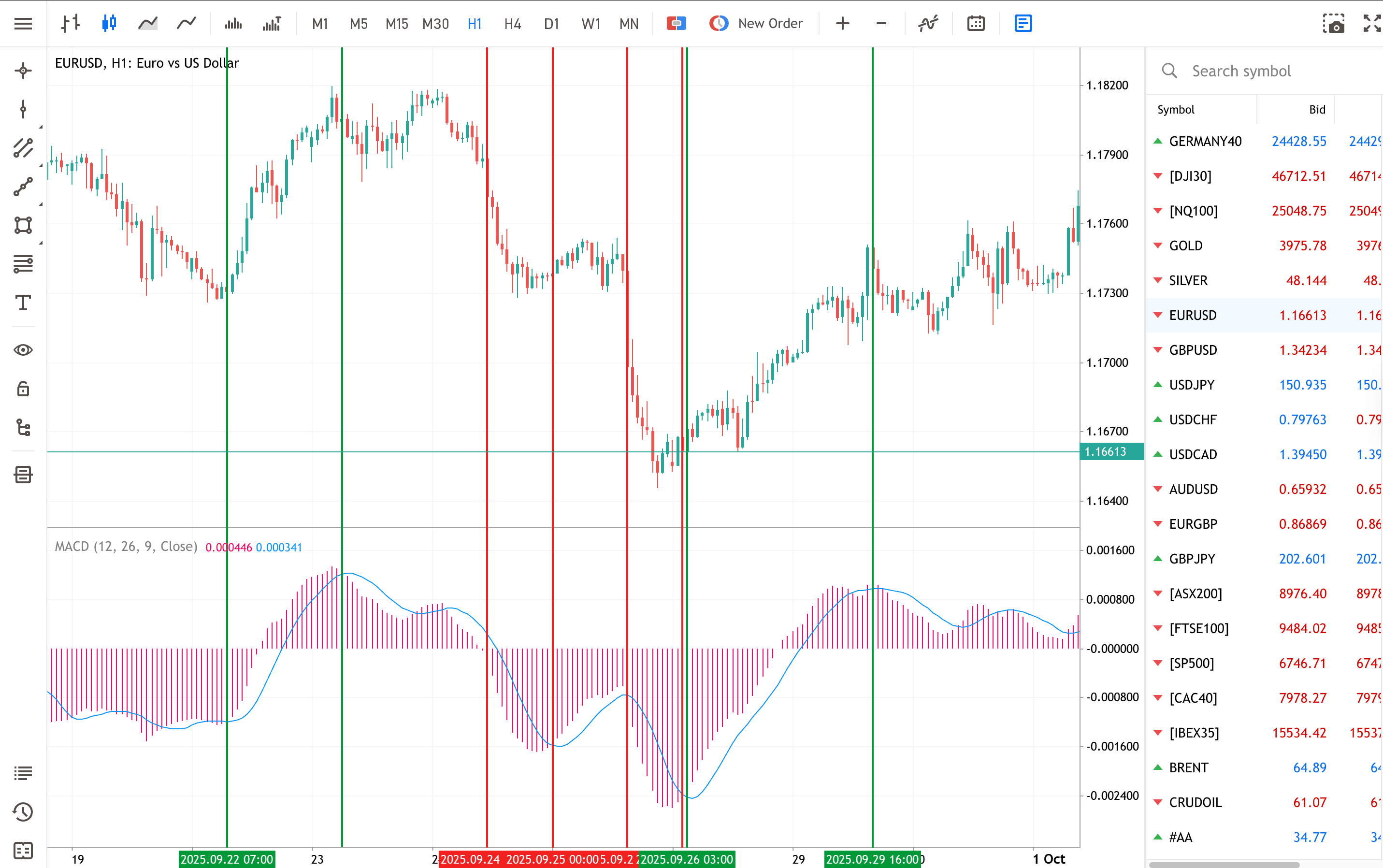Select [NQ100] symbol row
This screenshot has height=868, width=1383.
(1265, 211)
